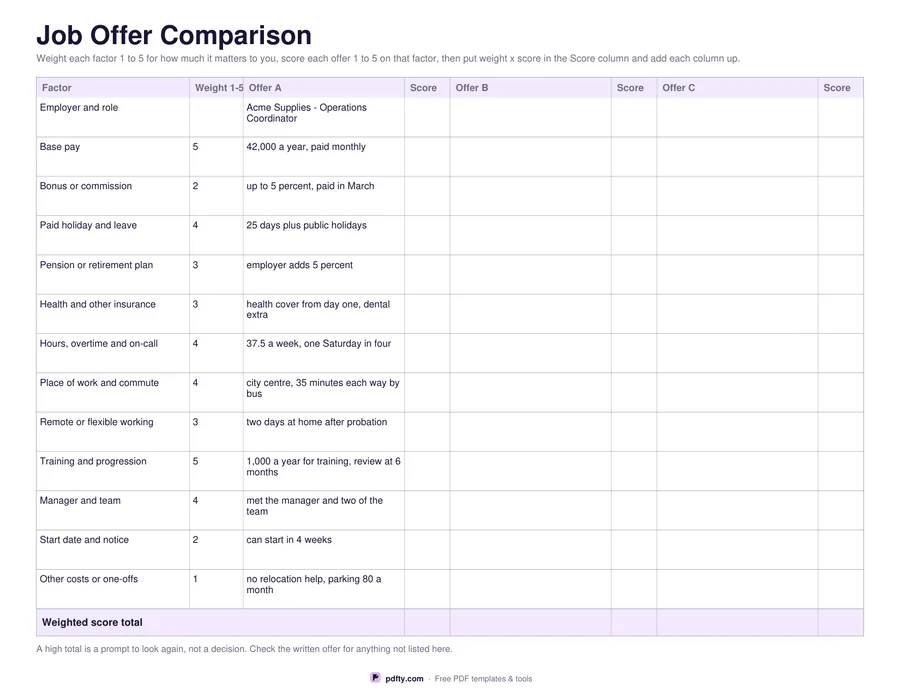Click the 'Employer and role' row label

(79, 107)
